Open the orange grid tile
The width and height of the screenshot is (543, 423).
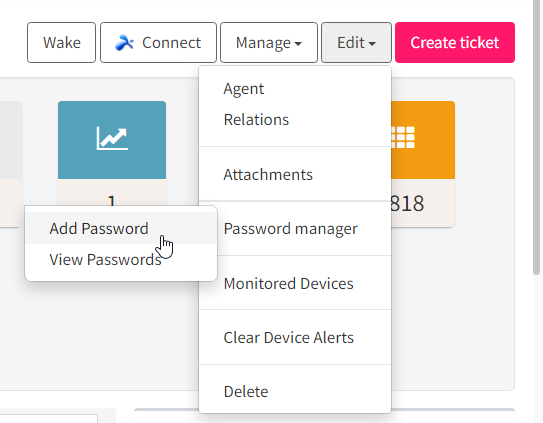pos(423,140)
